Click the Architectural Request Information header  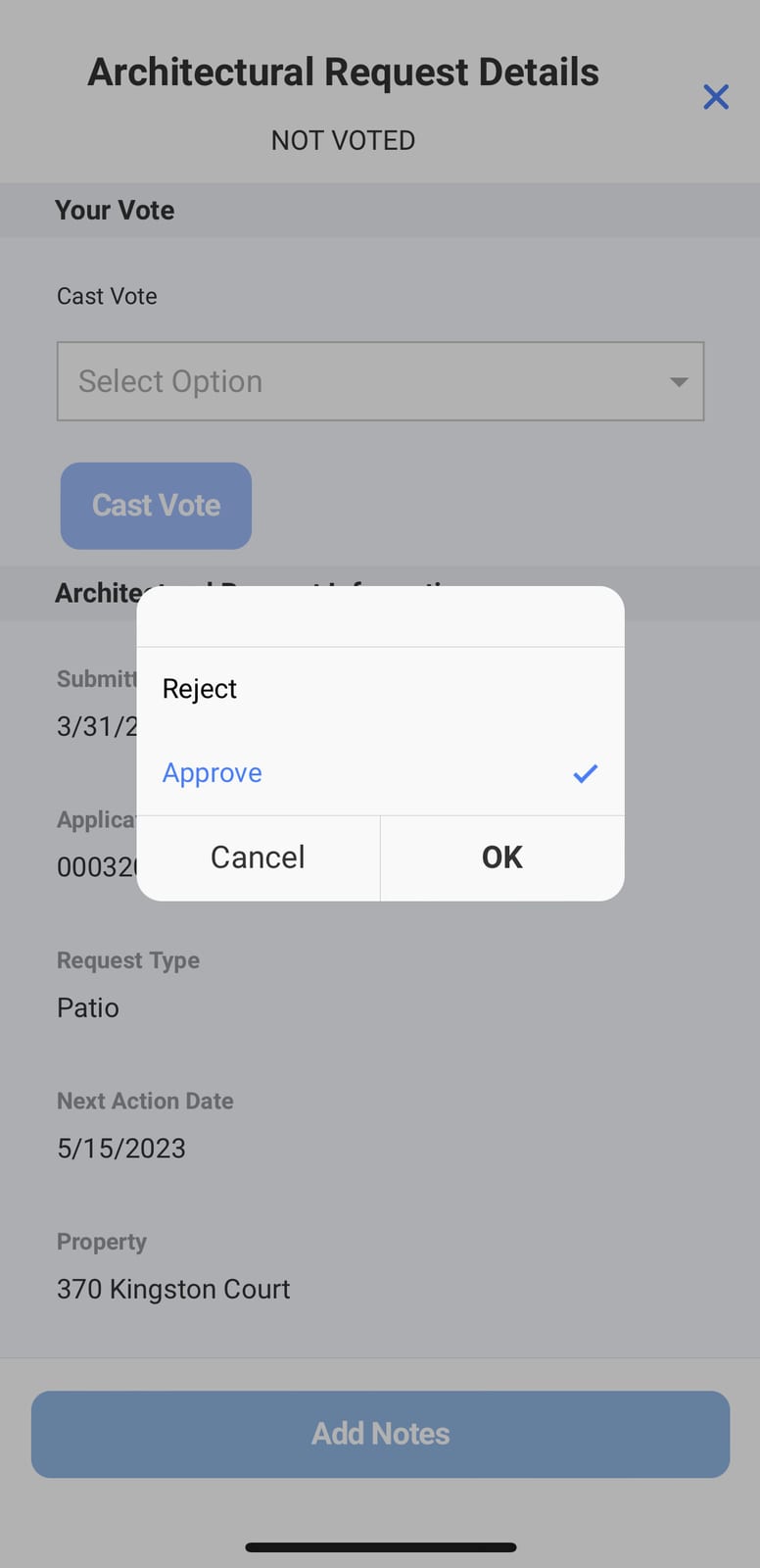click(x=380, y=593)
